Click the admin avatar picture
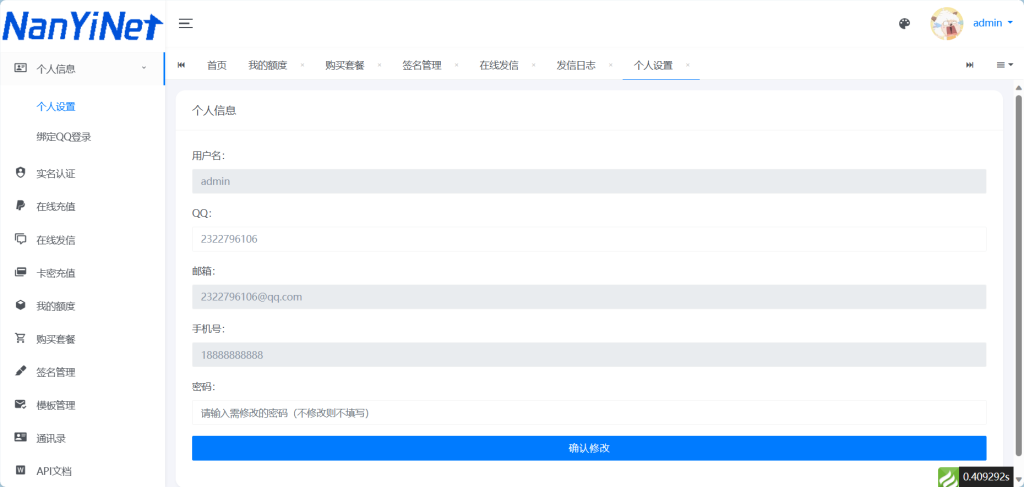1024x487 pixels. coord(947,24)
